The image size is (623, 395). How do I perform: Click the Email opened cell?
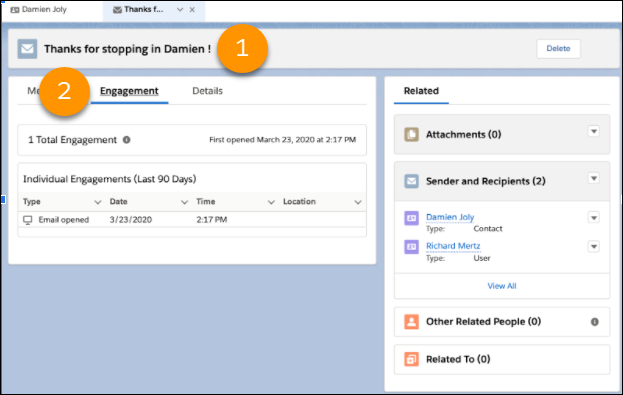(64, 220)
